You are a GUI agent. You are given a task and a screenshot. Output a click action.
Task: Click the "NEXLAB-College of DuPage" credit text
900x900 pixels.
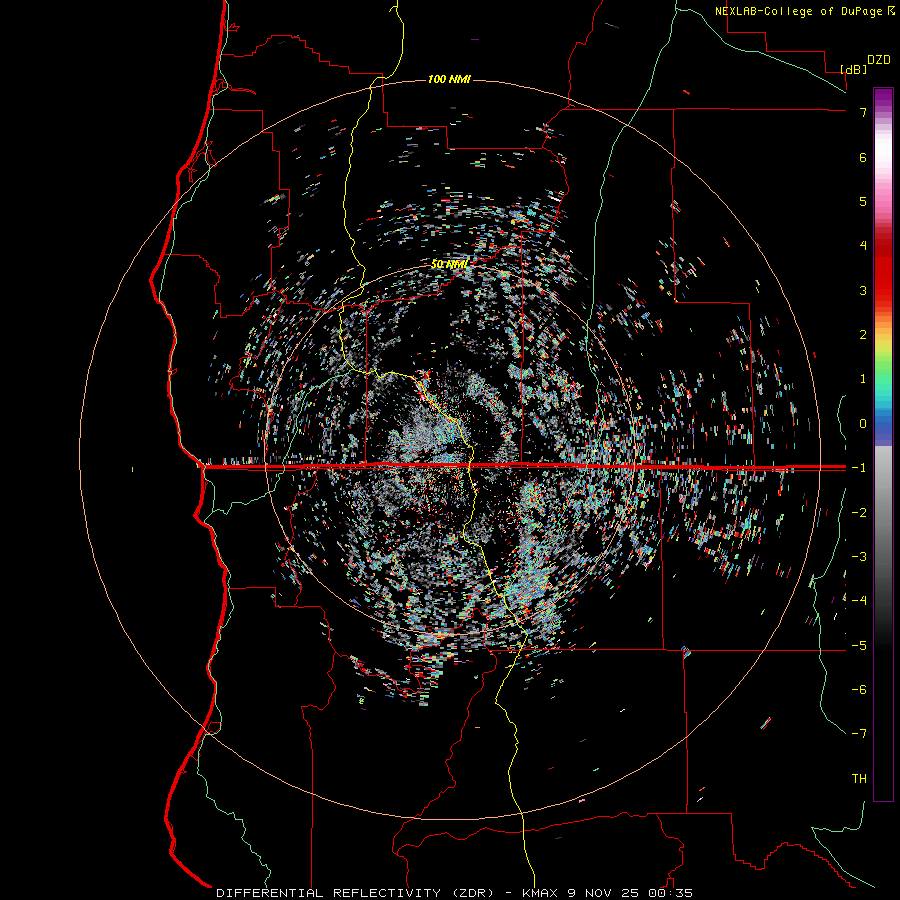[x=799, y=11]
